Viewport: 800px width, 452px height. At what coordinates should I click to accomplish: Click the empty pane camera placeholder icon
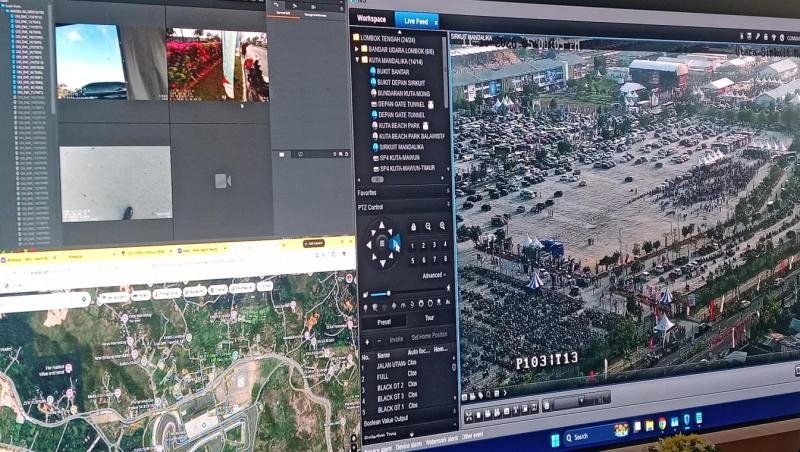(x=222, y=181)
